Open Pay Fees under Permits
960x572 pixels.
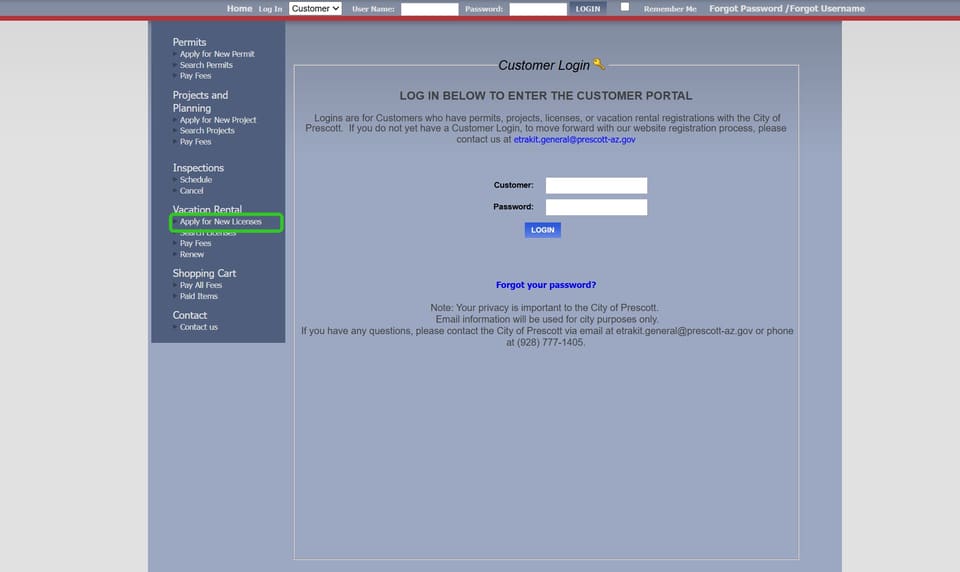pos(195,76)
